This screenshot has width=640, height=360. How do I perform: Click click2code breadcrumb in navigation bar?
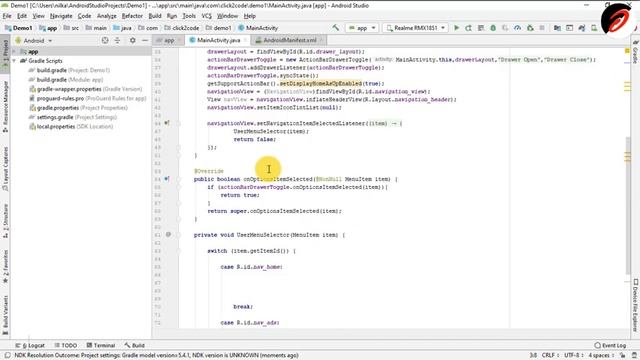pos(182,28)
